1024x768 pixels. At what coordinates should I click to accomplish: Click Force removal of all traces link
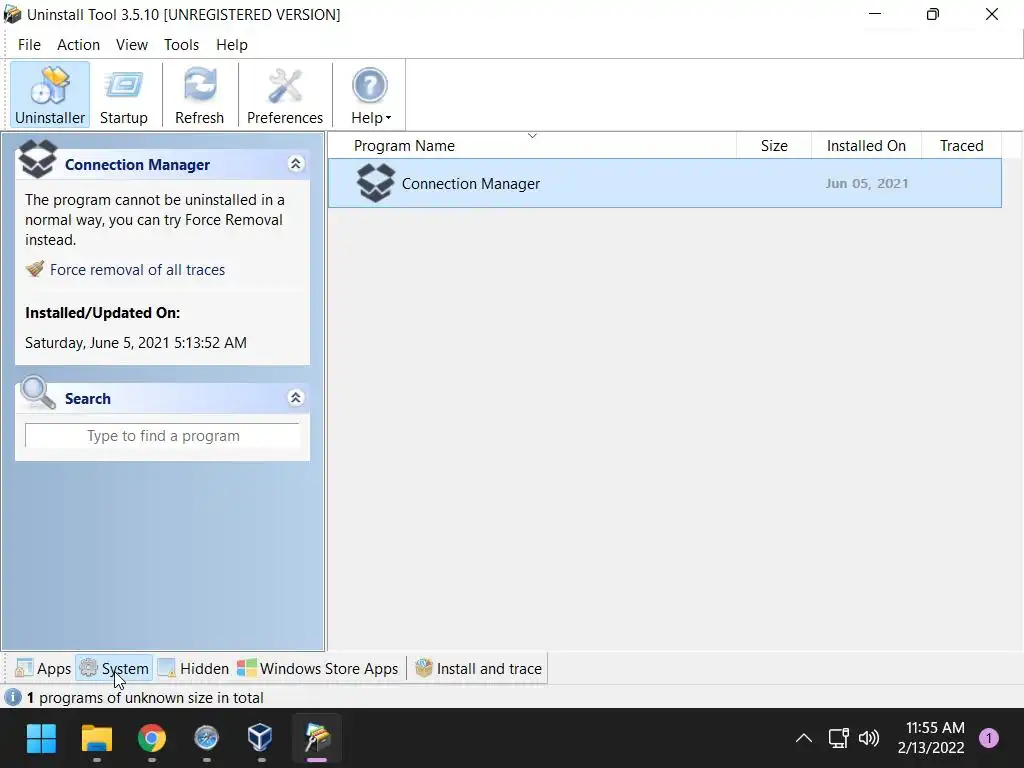pos(137,270)
